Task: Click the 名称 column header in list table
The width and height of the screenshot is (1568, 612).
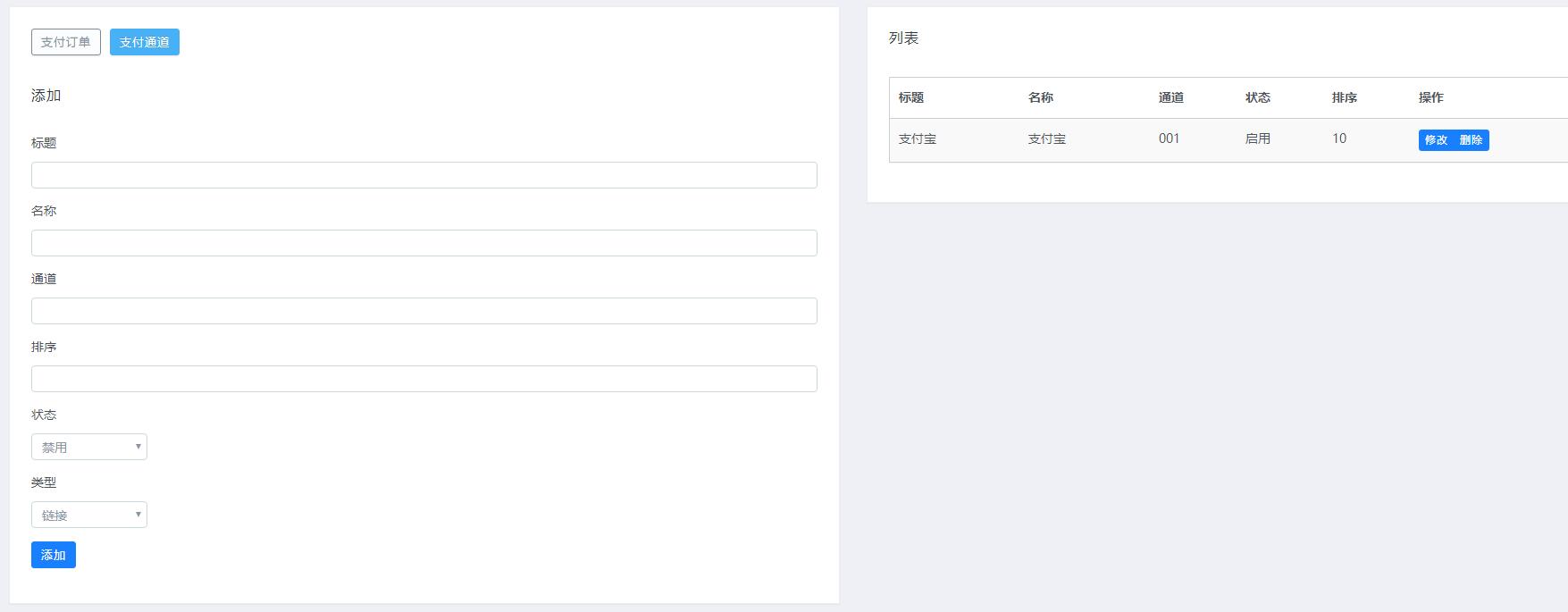Action: [1041, 97]
